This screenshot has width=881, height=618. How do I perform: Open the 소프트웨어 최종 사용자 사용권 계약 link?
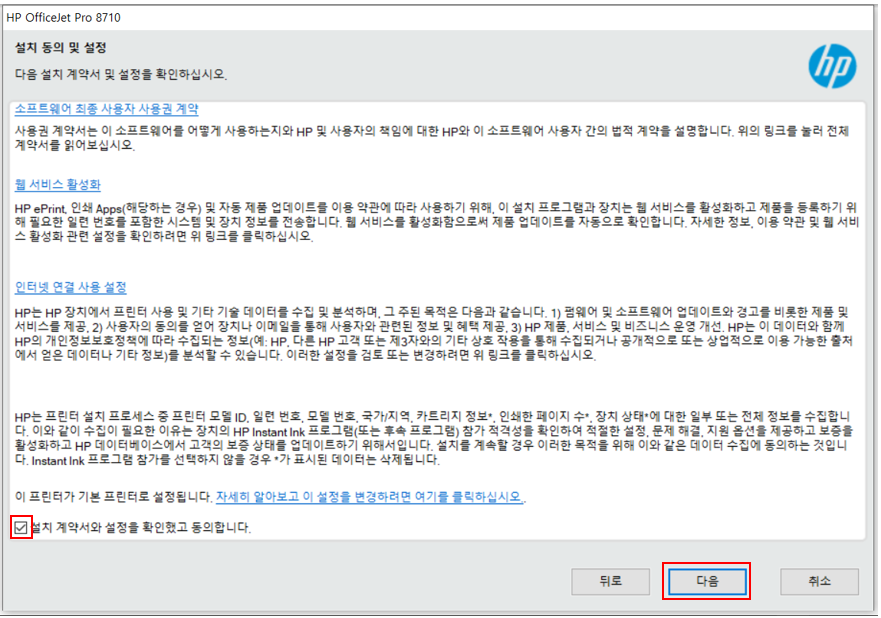pyautogui.click(x=107, y=108)
